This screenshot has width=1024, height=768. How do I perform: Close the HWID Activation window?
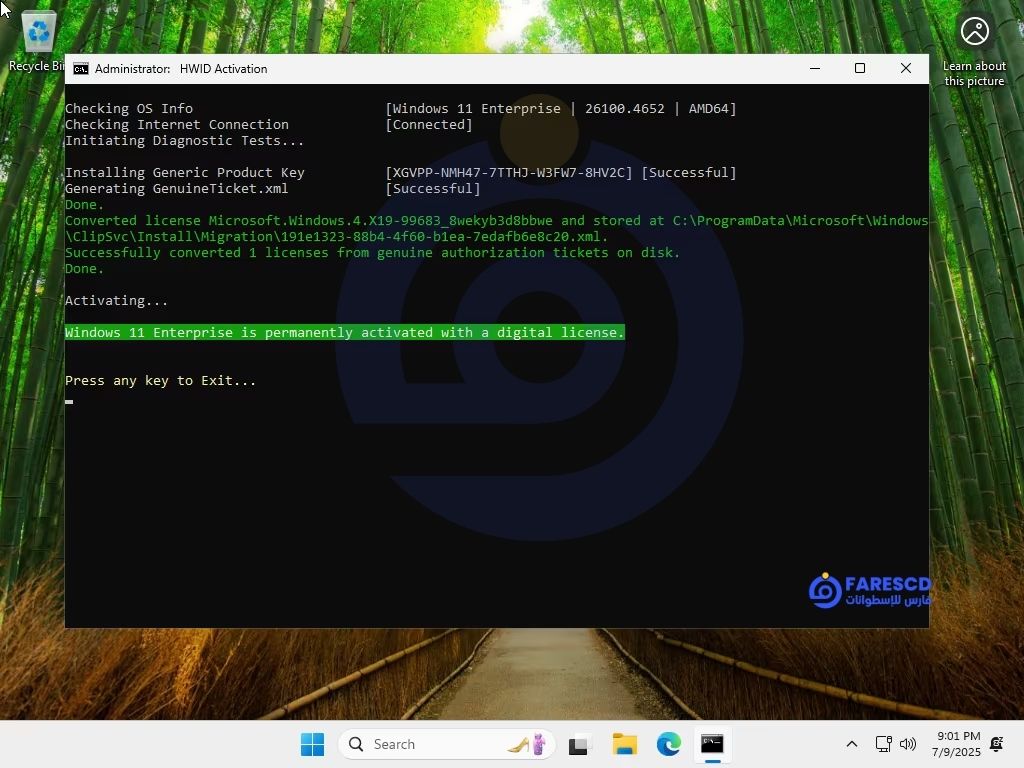click(906, 69)
